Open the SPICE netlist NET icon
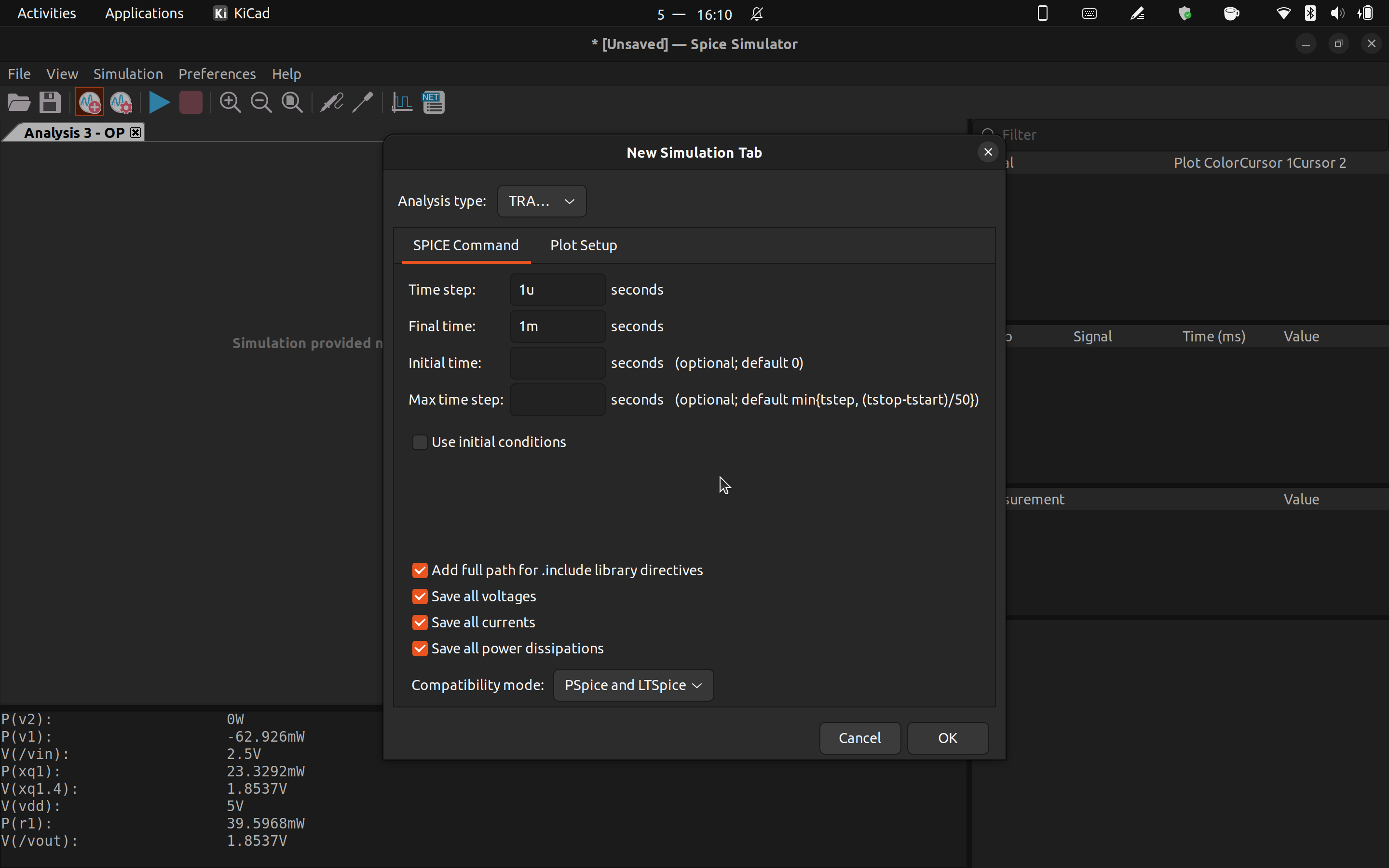Viewport: 1389px width, 868px height. 434,103
